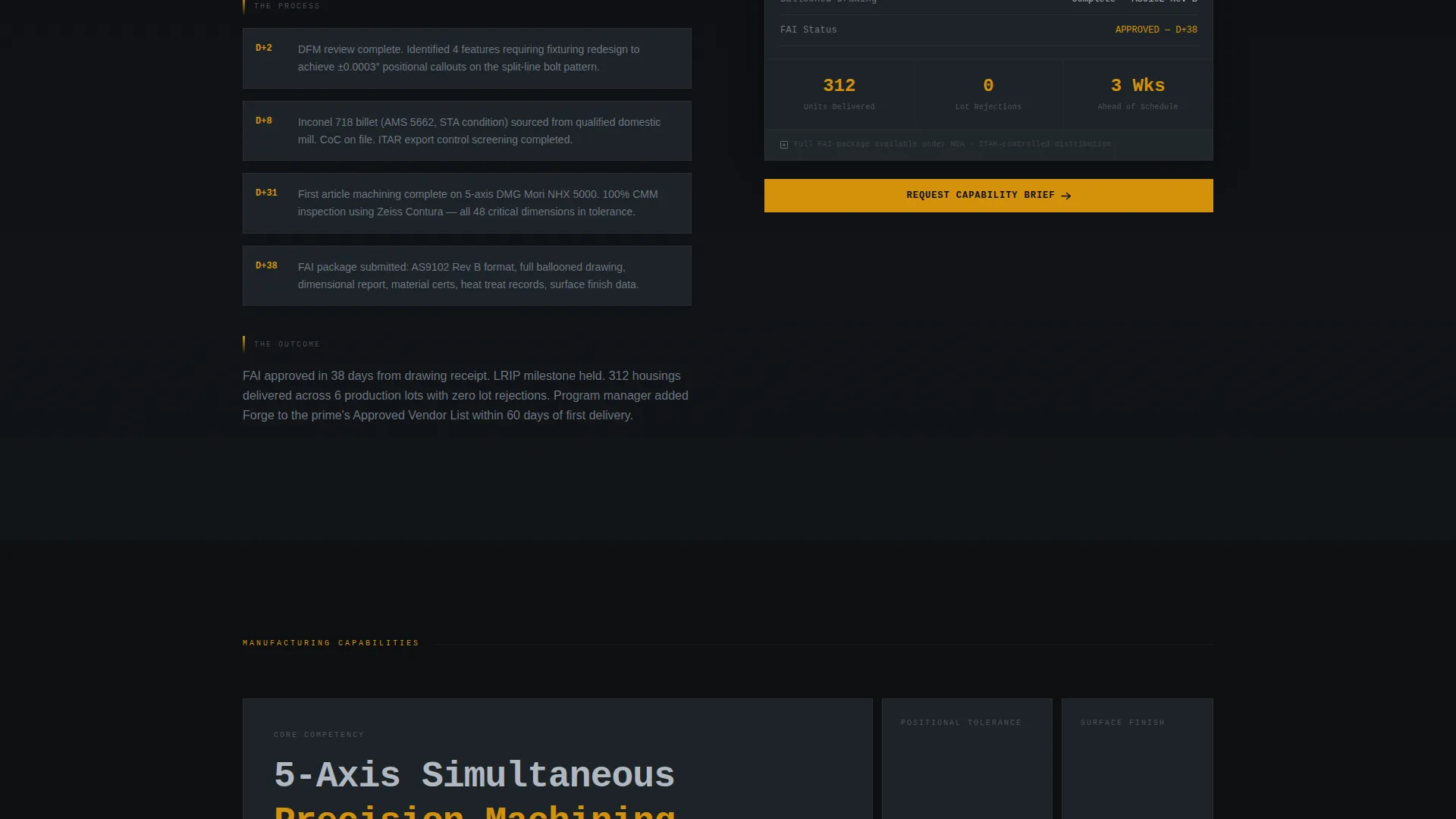Image resolution: width=1456 pixels, height=819 pixels.
Task: Select the D+2 DFM review timeline card
Action: (466, 58)
